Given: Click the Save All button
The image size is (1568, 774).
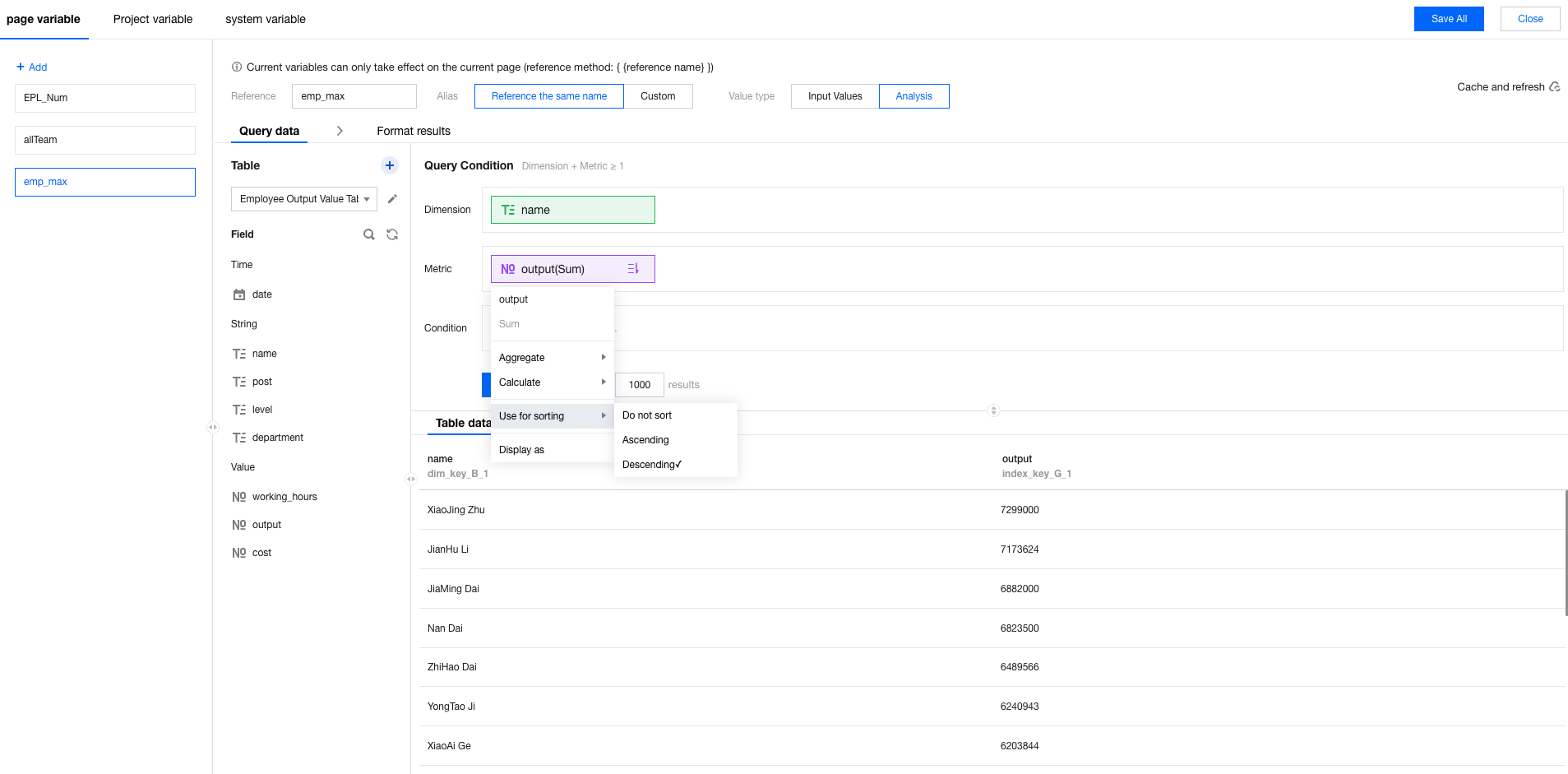Looking at the screenshot, I should click(1448, 19).
